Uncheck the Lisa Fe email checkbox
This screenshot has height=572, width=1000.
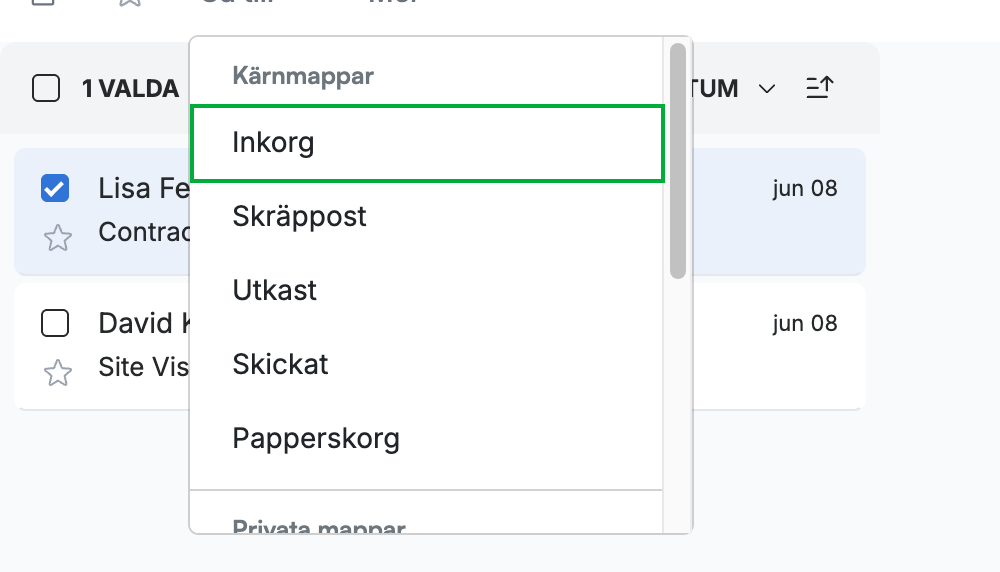pos(55,188)
